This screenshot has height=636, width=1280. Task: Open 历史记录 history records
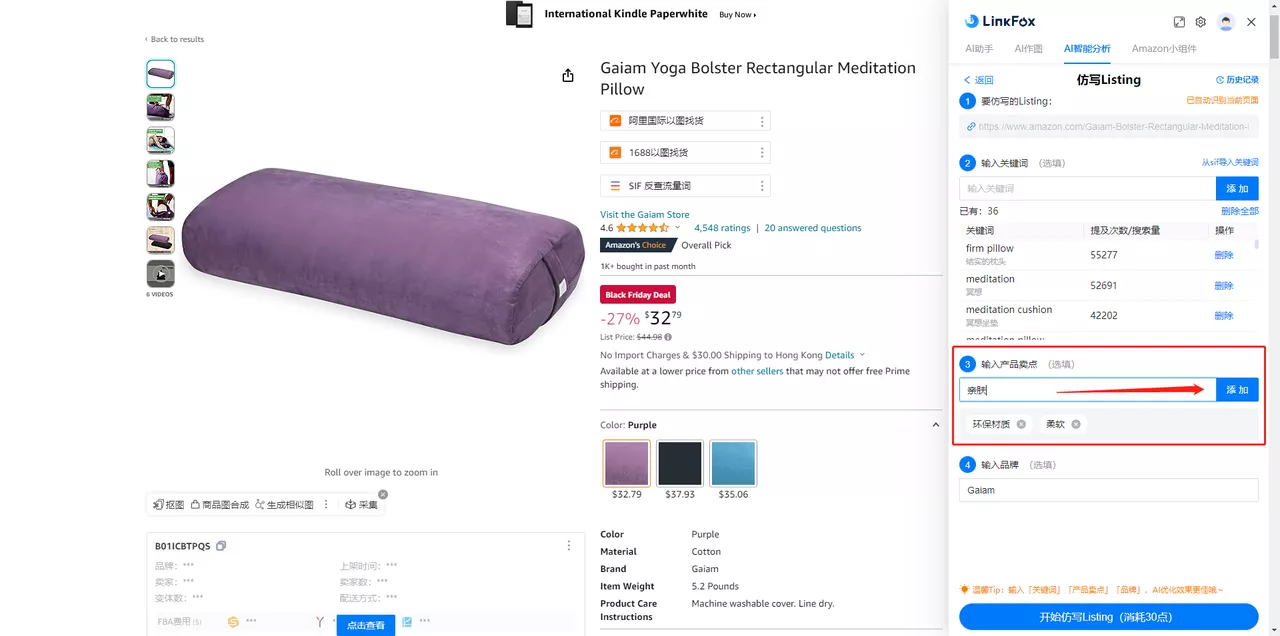point(1237,80)
